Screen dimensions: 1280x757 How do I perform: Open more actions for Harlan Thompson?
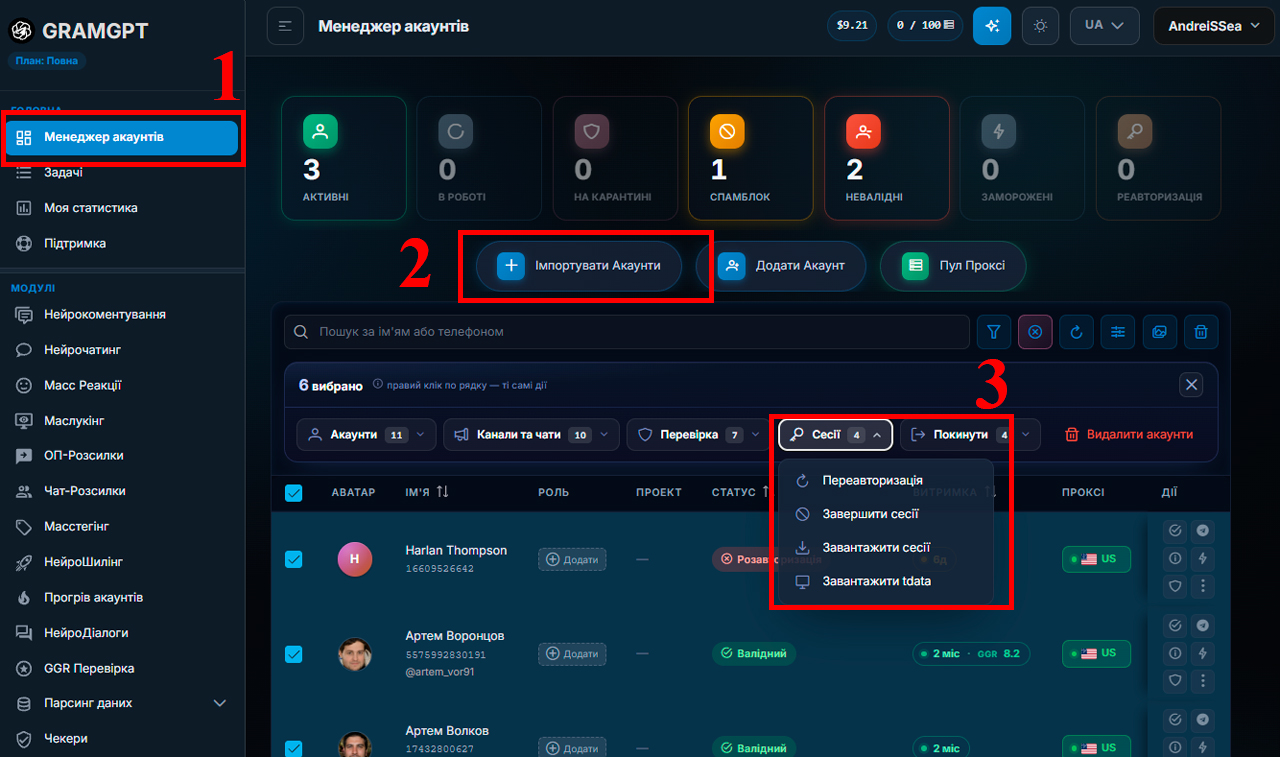click(1203, 586)
